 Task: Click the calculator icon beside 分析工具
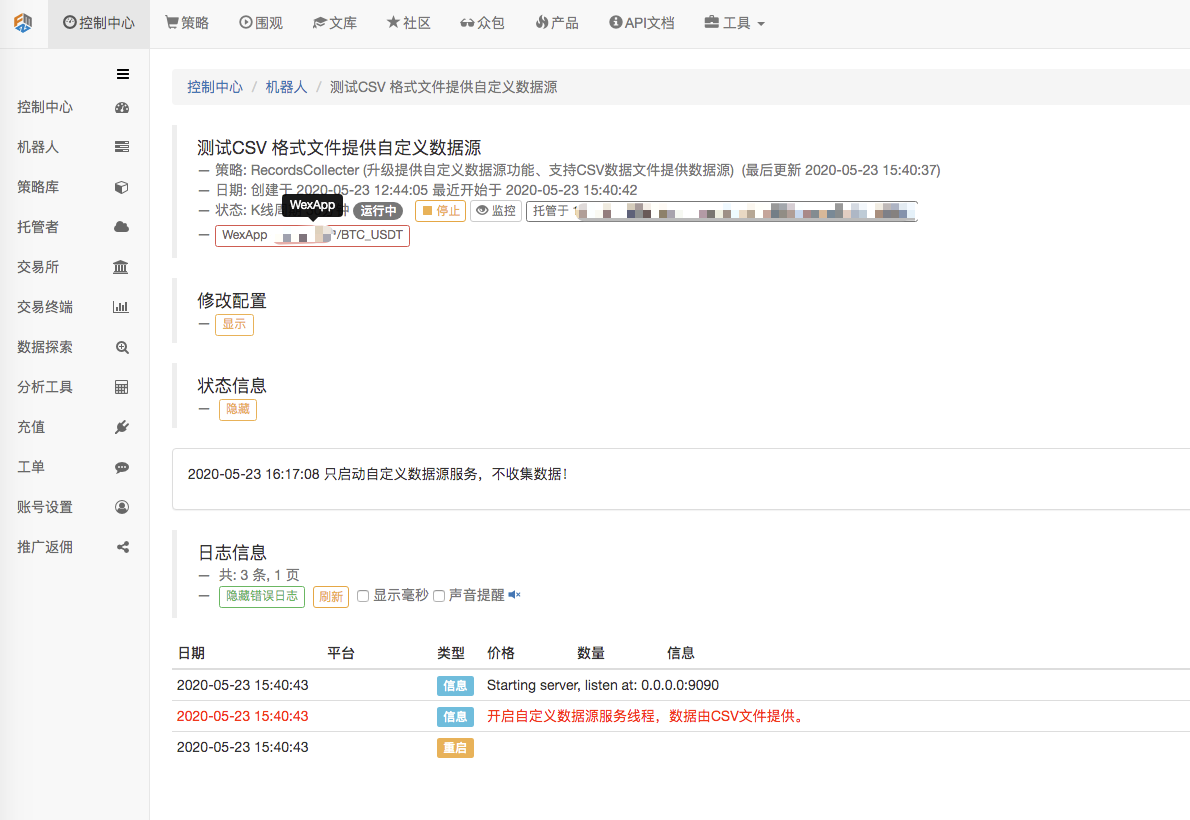coord(122,387)
